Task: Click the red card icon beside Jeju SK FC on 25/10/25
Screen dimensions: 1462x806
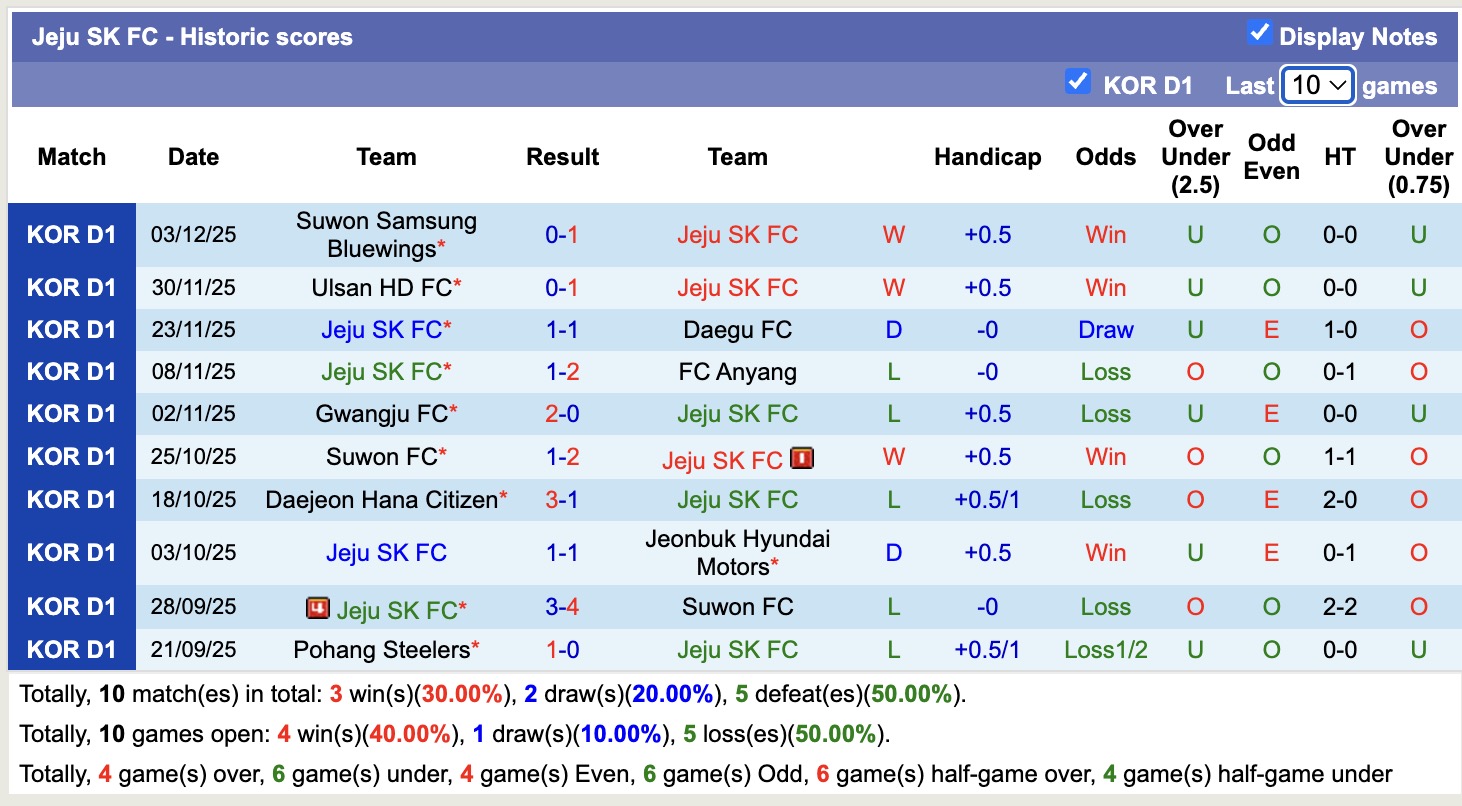Action: coord(802,458)
